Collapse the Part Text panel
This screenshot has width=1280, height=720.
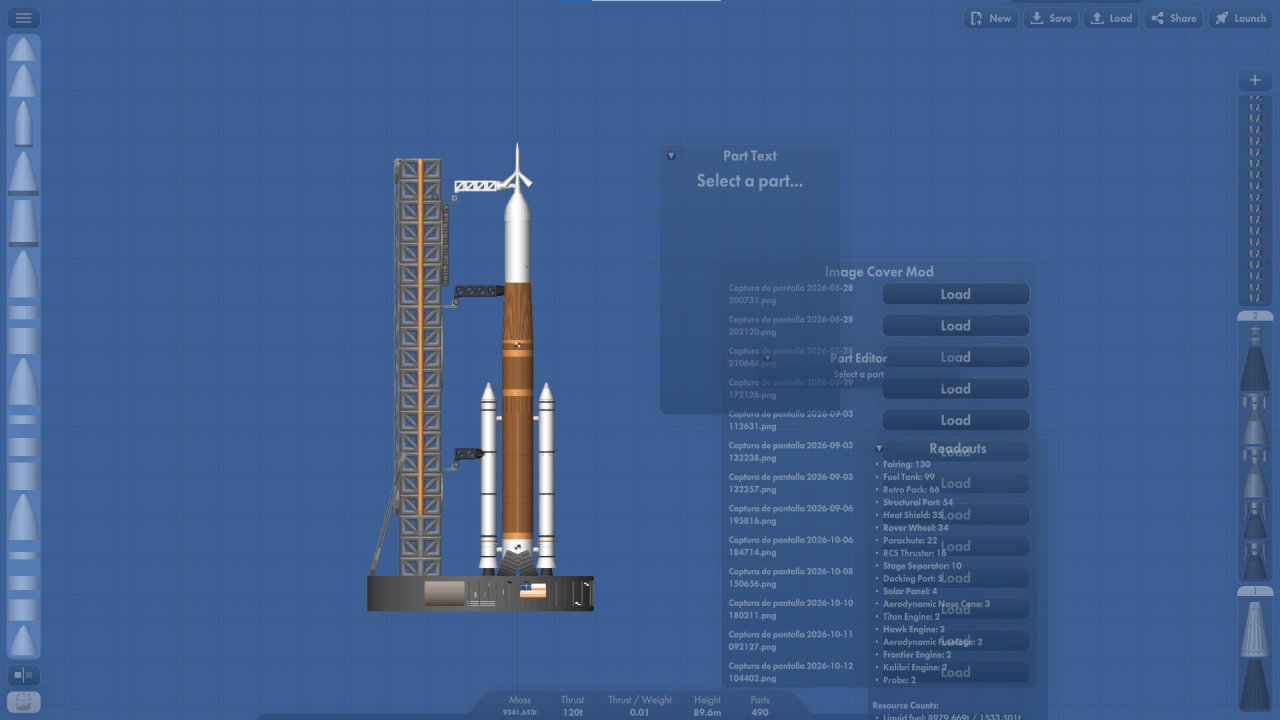[x=671, y=156]
